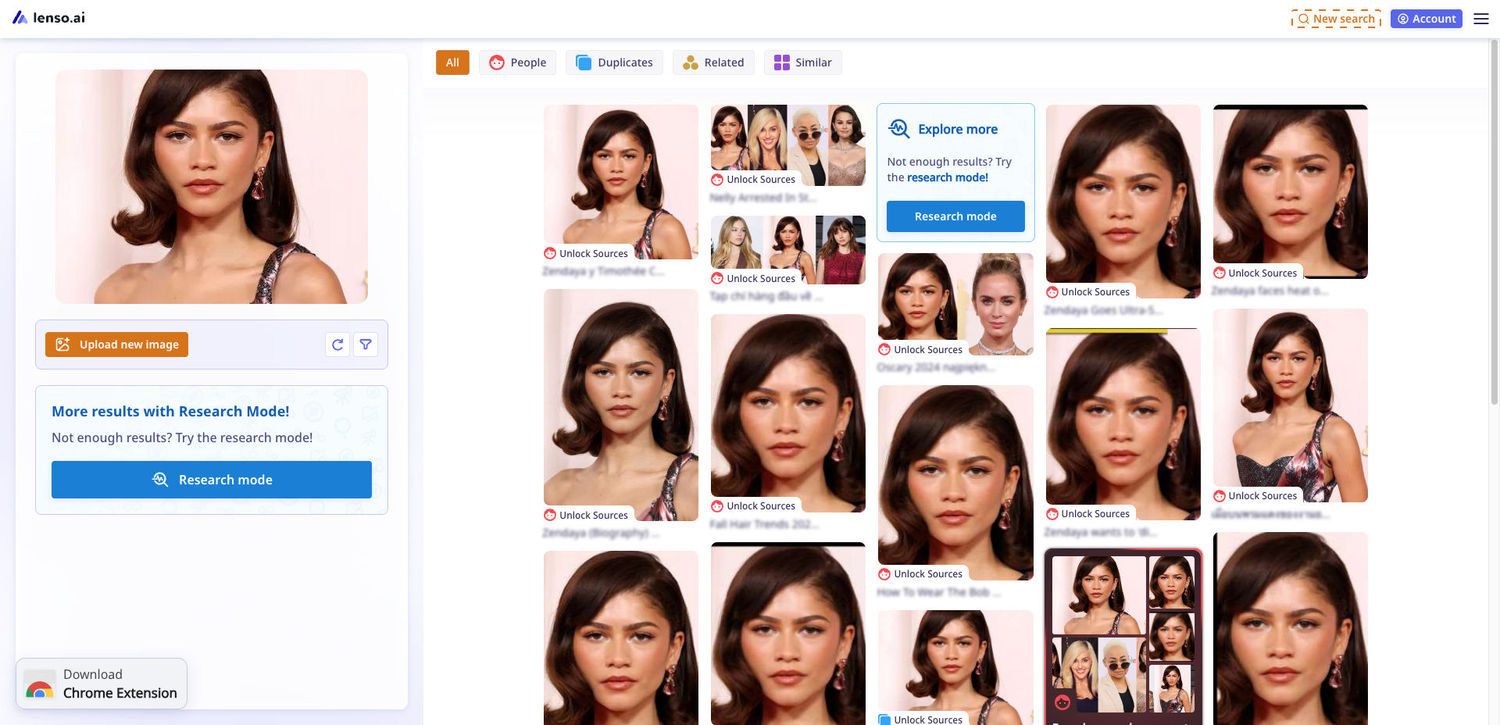Click the 'Fall Hair Trends 202...' caption
Image resolution: width=1500 pixels, height=725 pixels.
pos(765,523)
